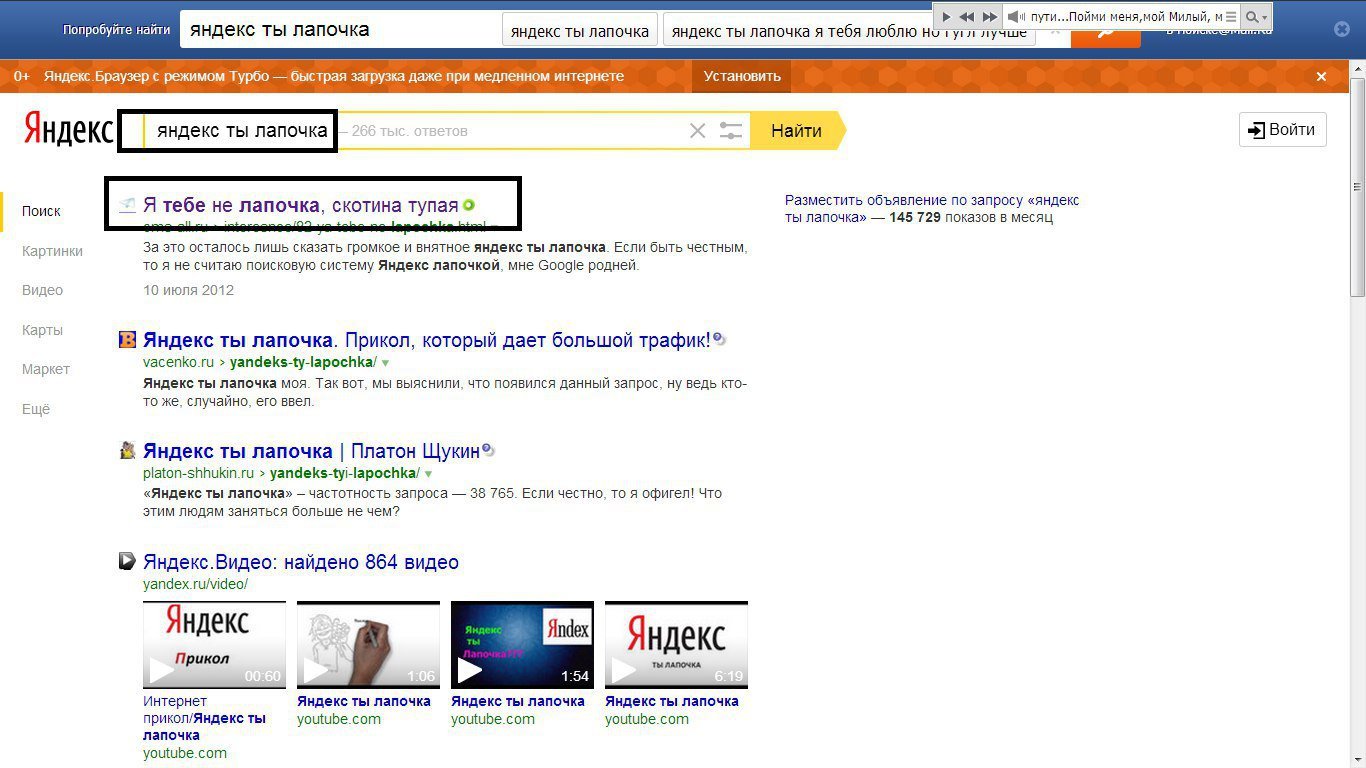
Task: Open 'Интернет прикол/Яндекс ты лапочка' video title
Action: pos(204,718)
